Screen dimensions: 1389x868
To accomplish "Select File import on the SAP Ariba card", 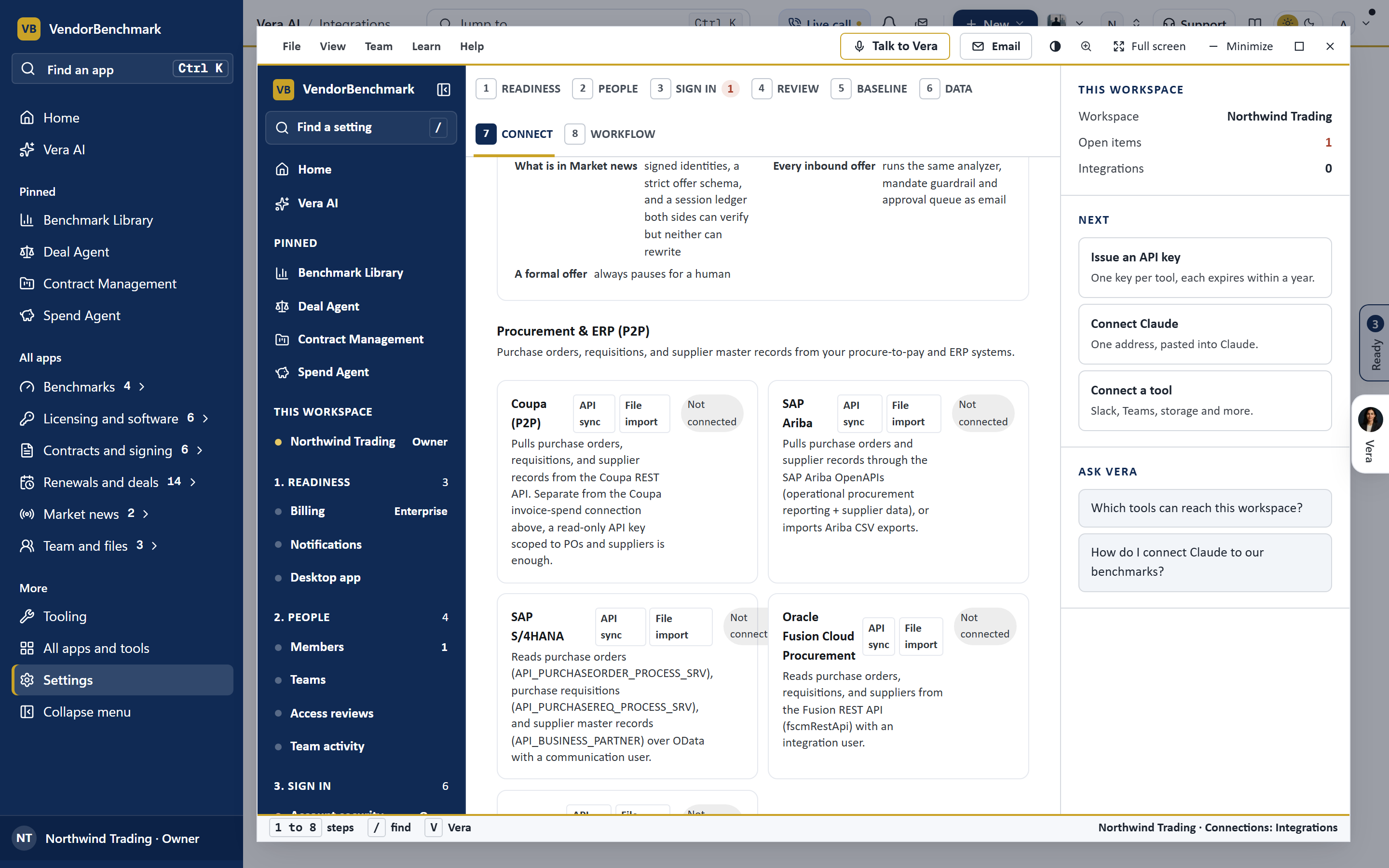I will click(913, 413).
